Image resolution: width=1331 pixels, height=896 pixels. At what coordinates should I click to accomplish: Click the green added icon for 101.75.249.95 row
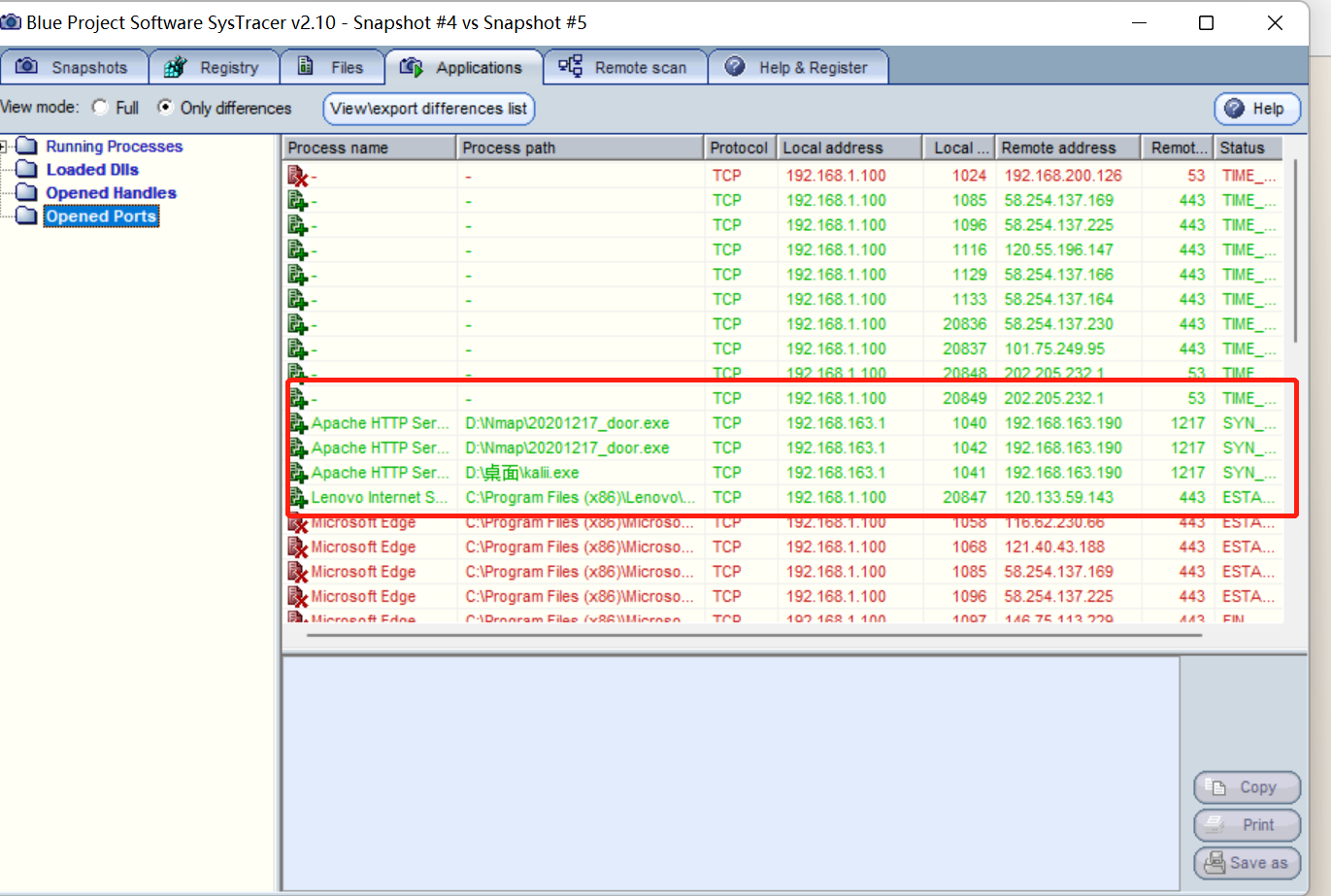tap(297, 349)
